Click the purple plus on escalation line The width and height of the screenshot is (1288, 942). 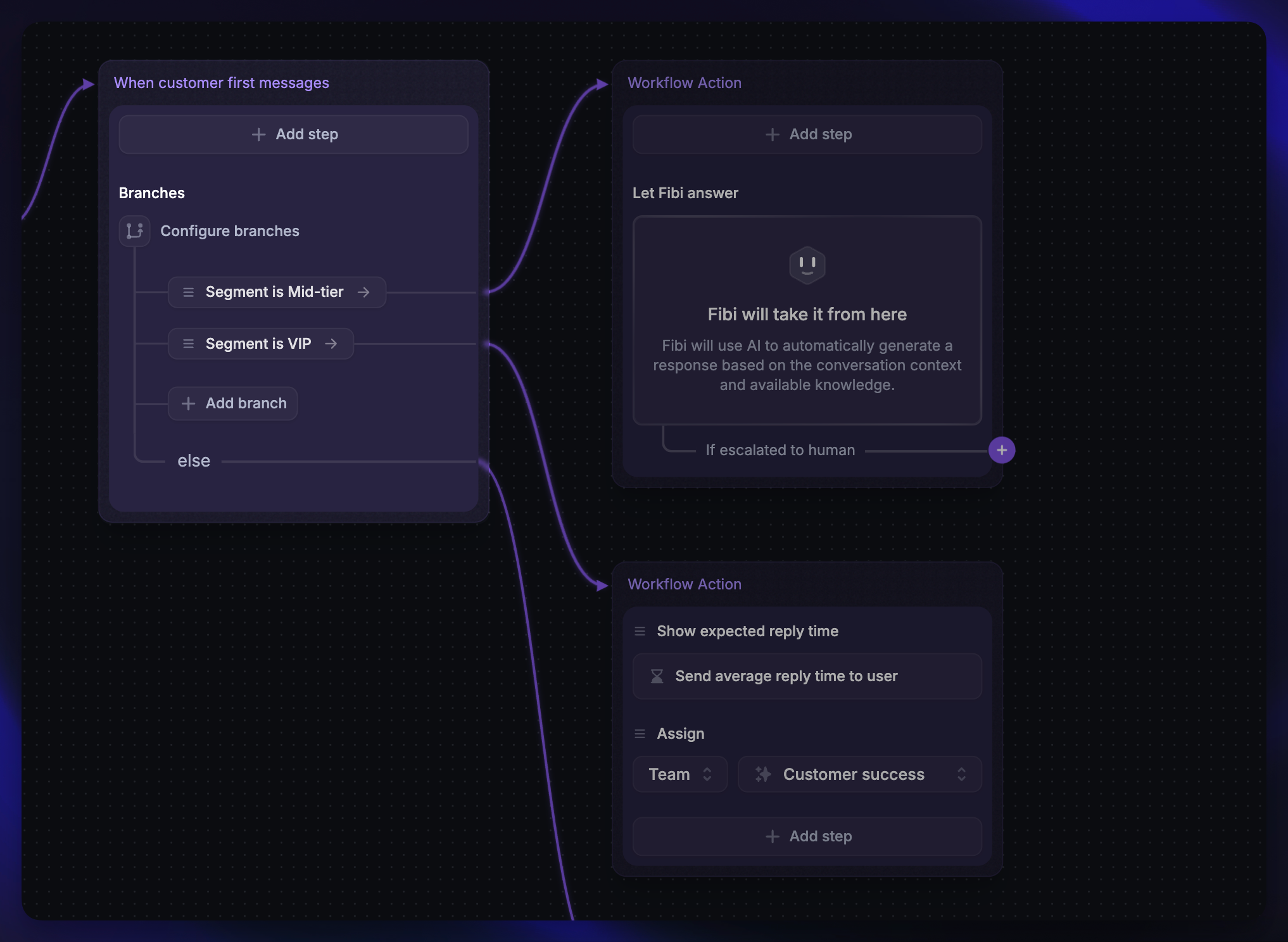[1002, 450]
